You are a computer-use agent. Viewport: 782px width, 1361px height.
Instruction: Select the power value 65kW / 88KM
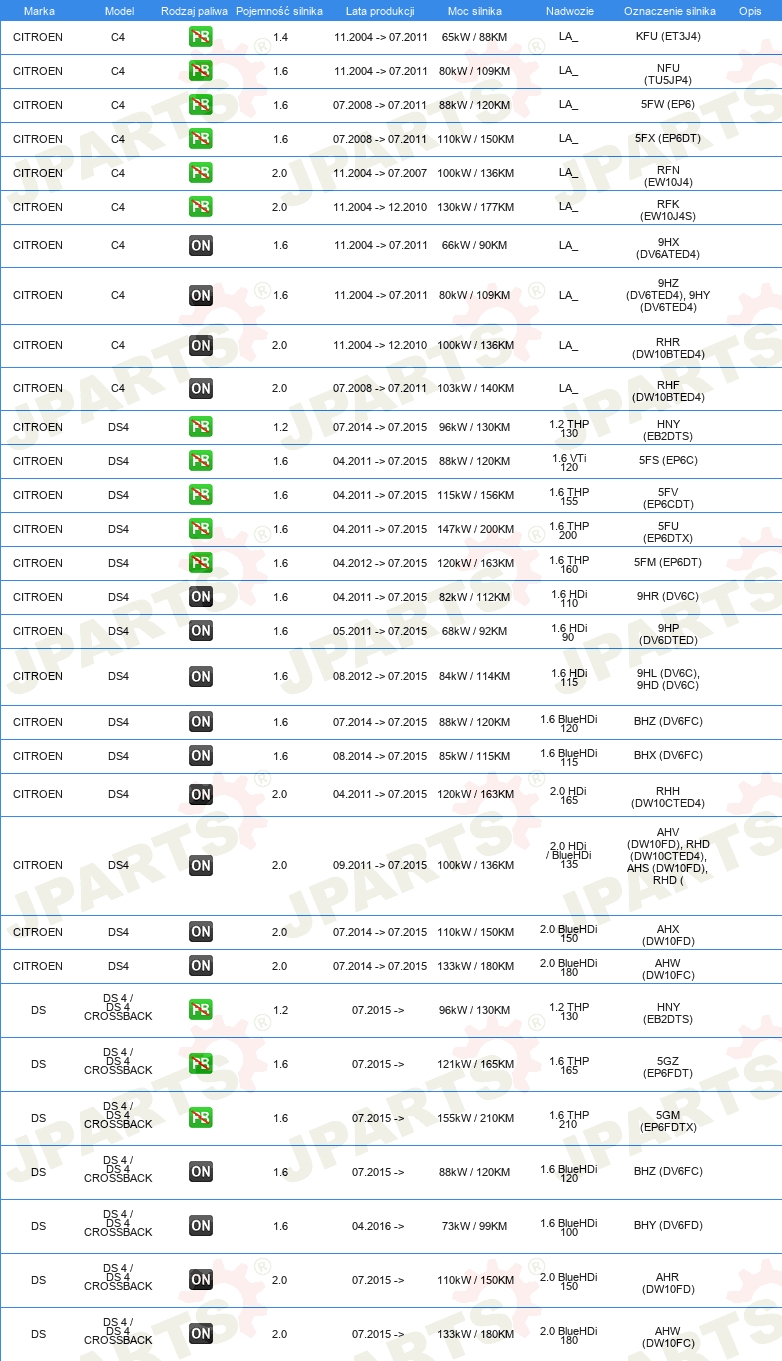[475, 37]
